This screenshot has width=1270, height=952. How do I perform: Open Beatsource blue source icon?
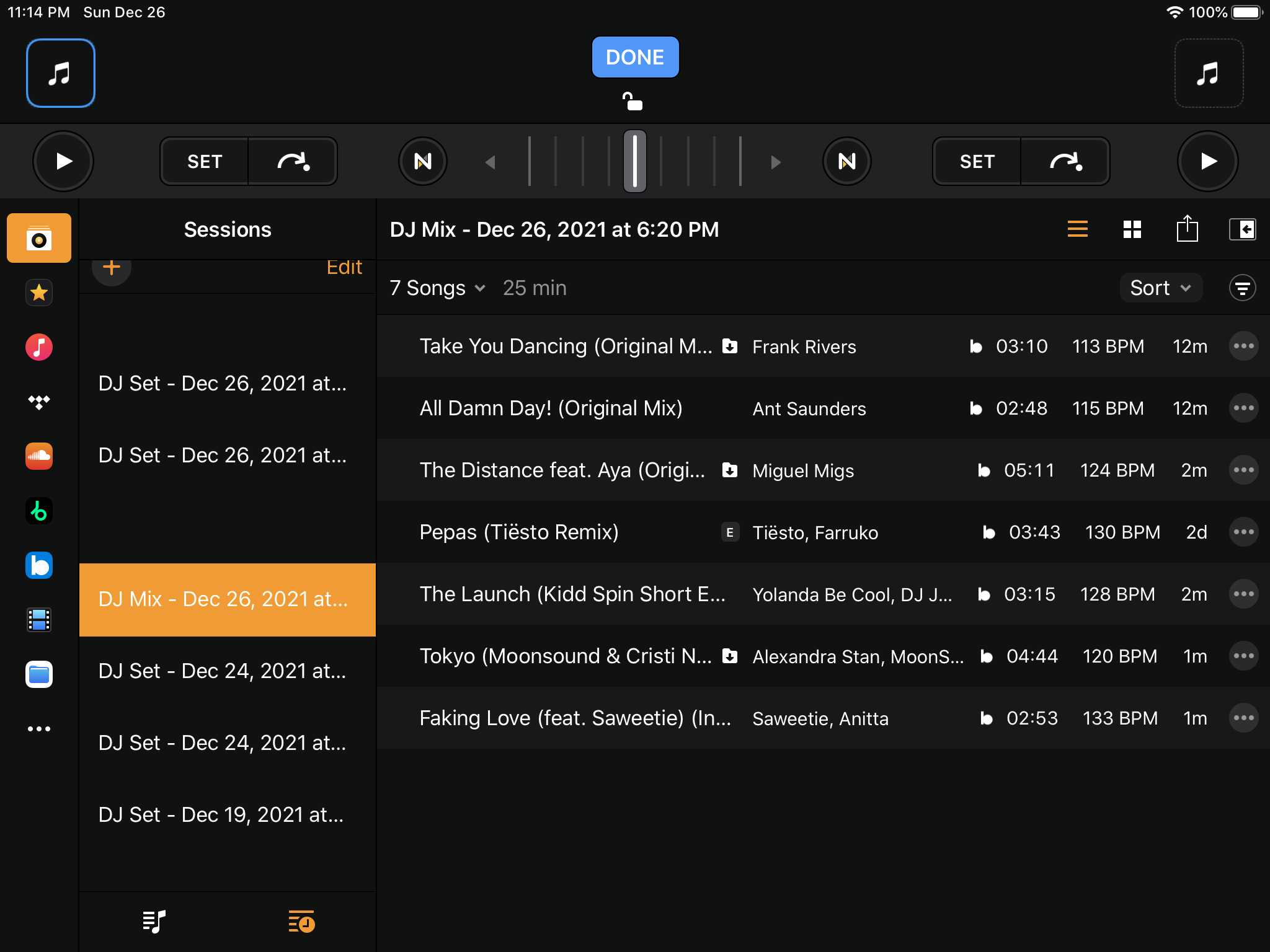pyautogui.click(x=39, y=565)
